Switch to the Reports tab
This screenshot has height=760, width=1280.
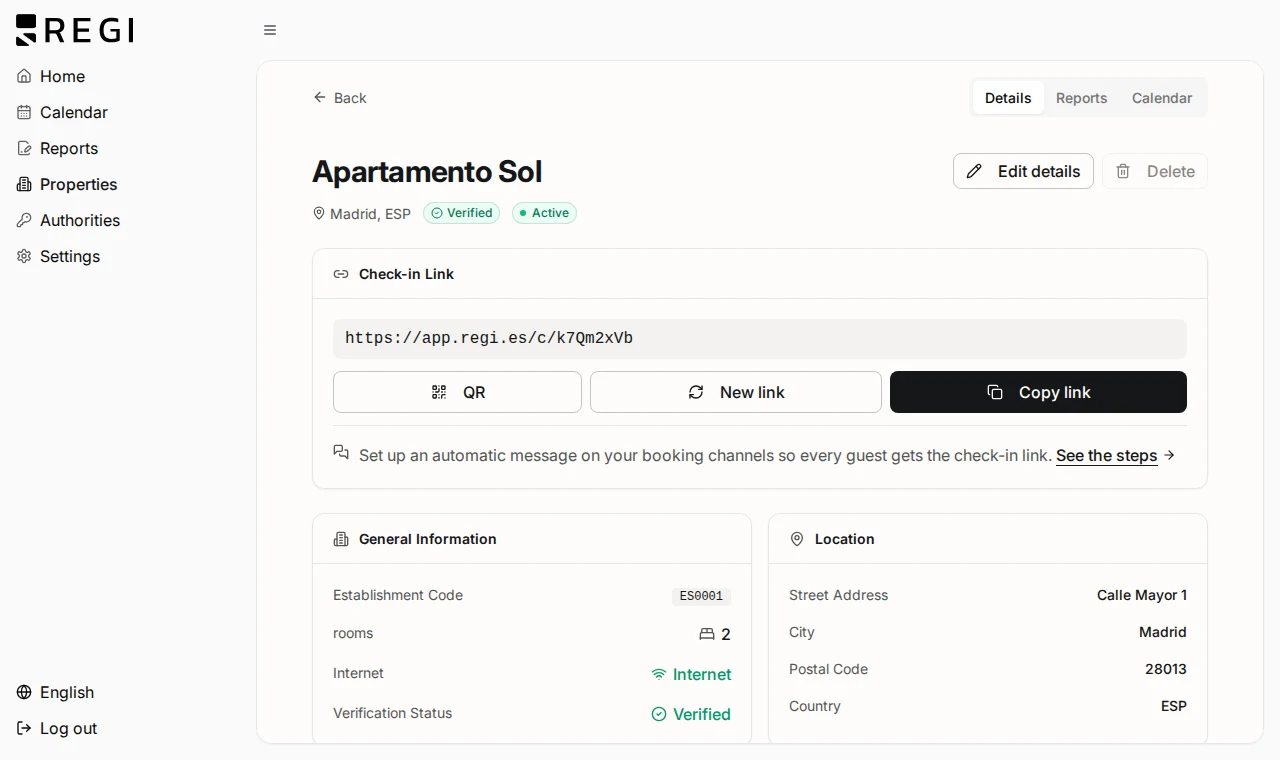(x=1081, y=98)
